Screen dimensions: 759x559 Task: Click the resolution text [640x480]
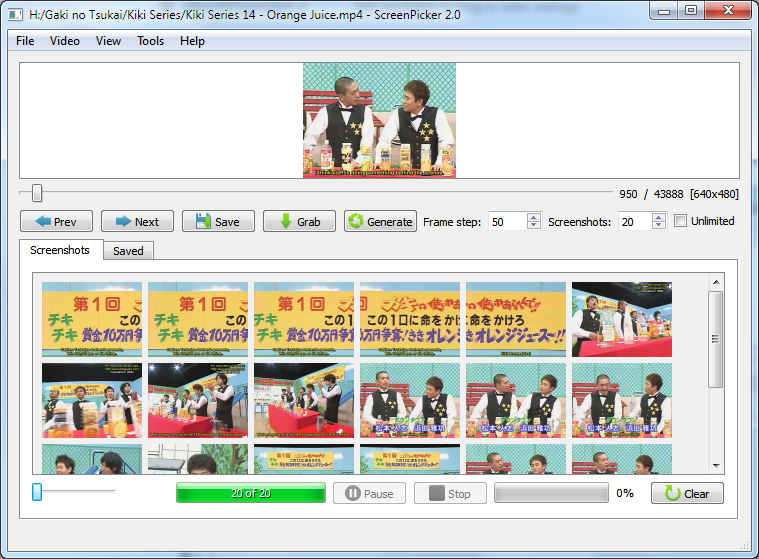[714, 194]
